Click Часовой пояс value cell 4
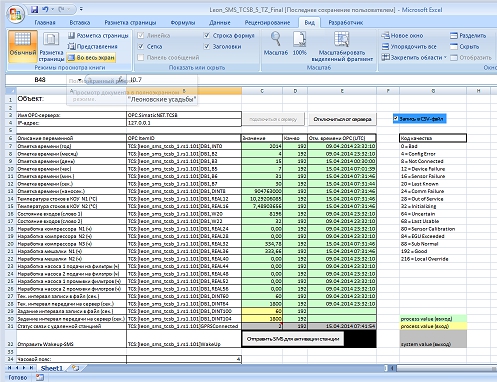497x382 pixels. (x=184, y=359)
